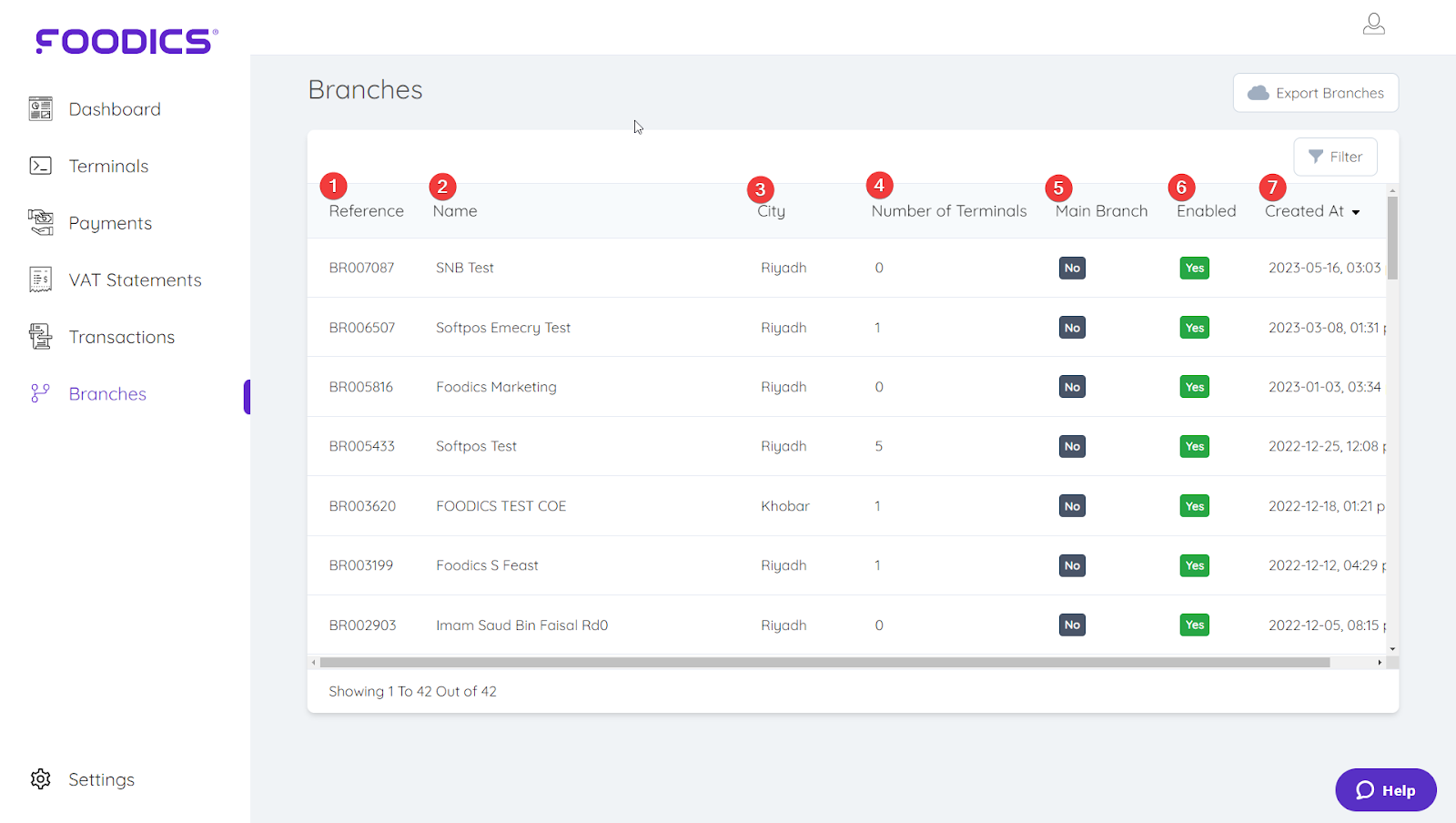Open the Dashboard sidebar icon

(x=39, y=107)
